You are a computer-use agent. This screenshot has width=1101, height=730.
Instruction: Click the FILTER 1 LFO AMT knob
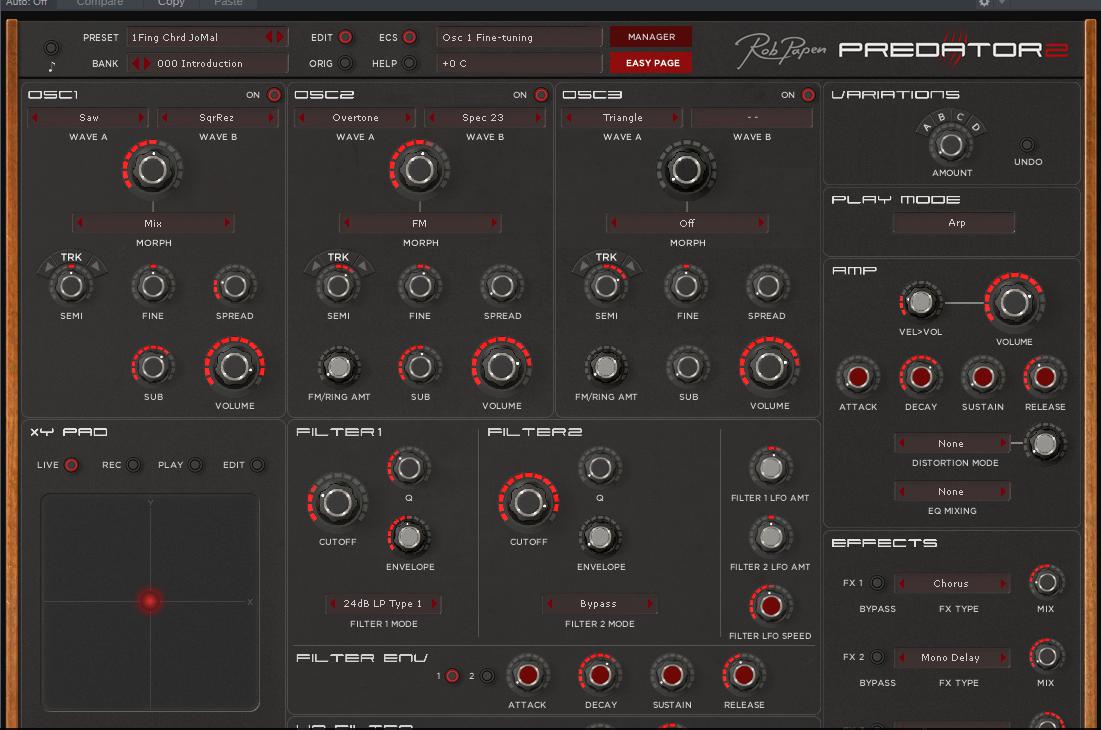770,467
